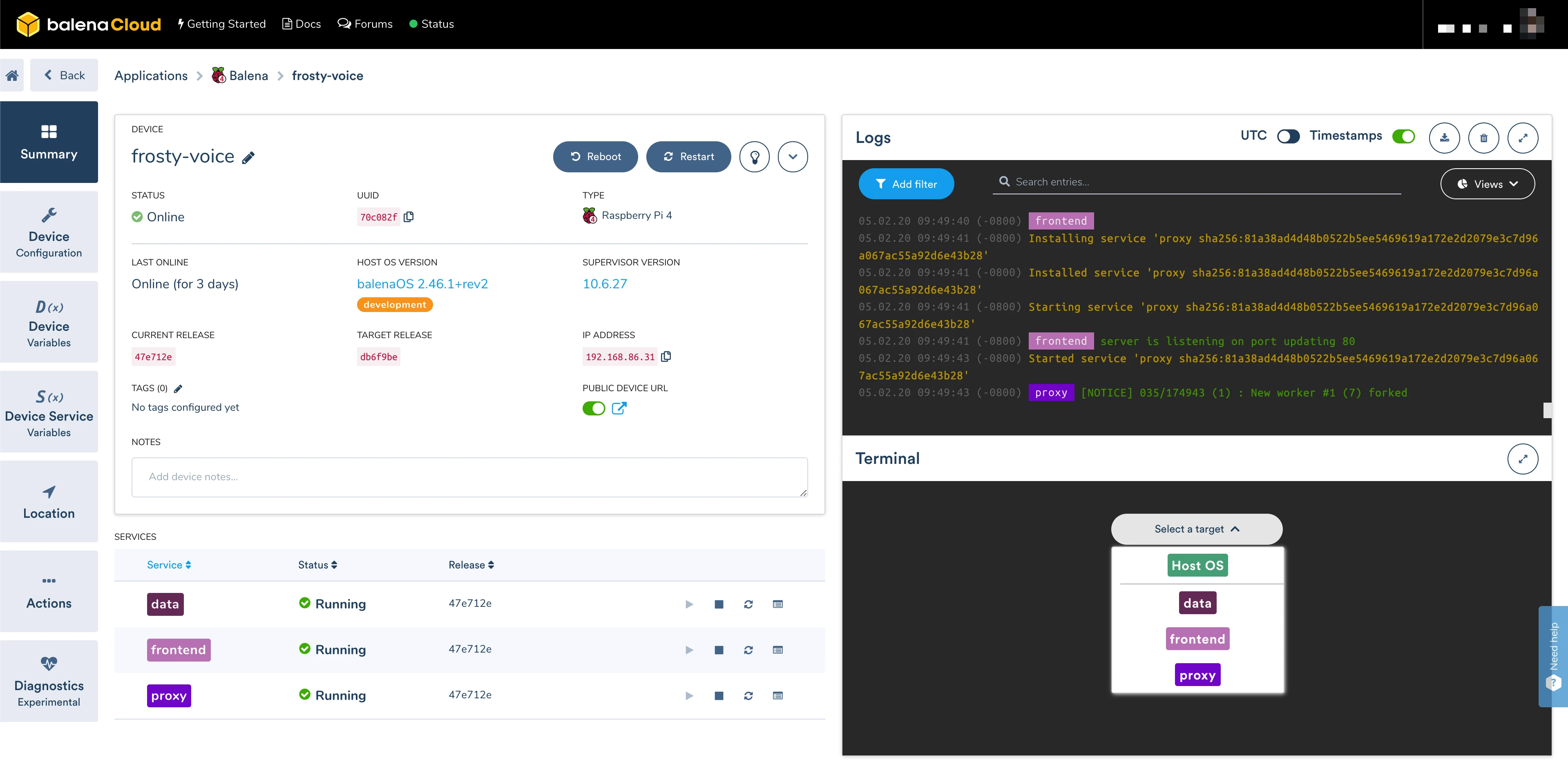The image size is (1568, 762).
Task: Open the public device URL external link icon
Action: pos(619,408)
